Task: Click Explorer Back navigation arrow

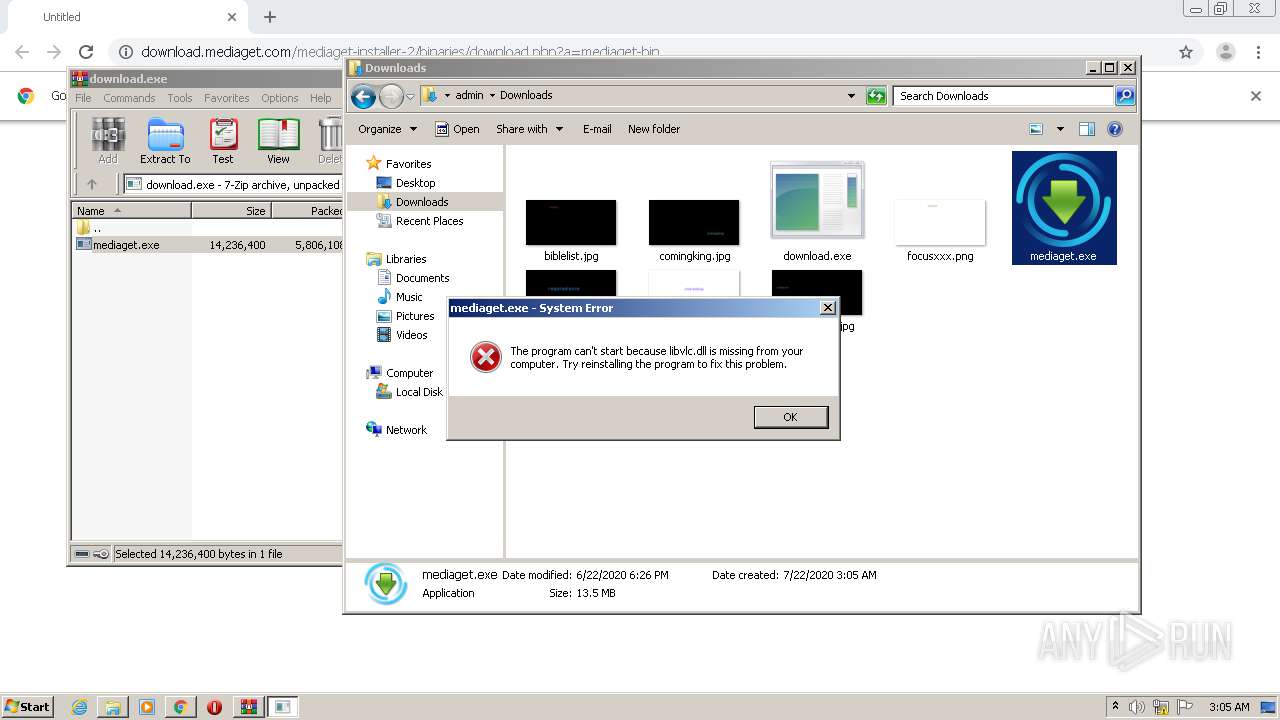Action: tap(363, 96)
